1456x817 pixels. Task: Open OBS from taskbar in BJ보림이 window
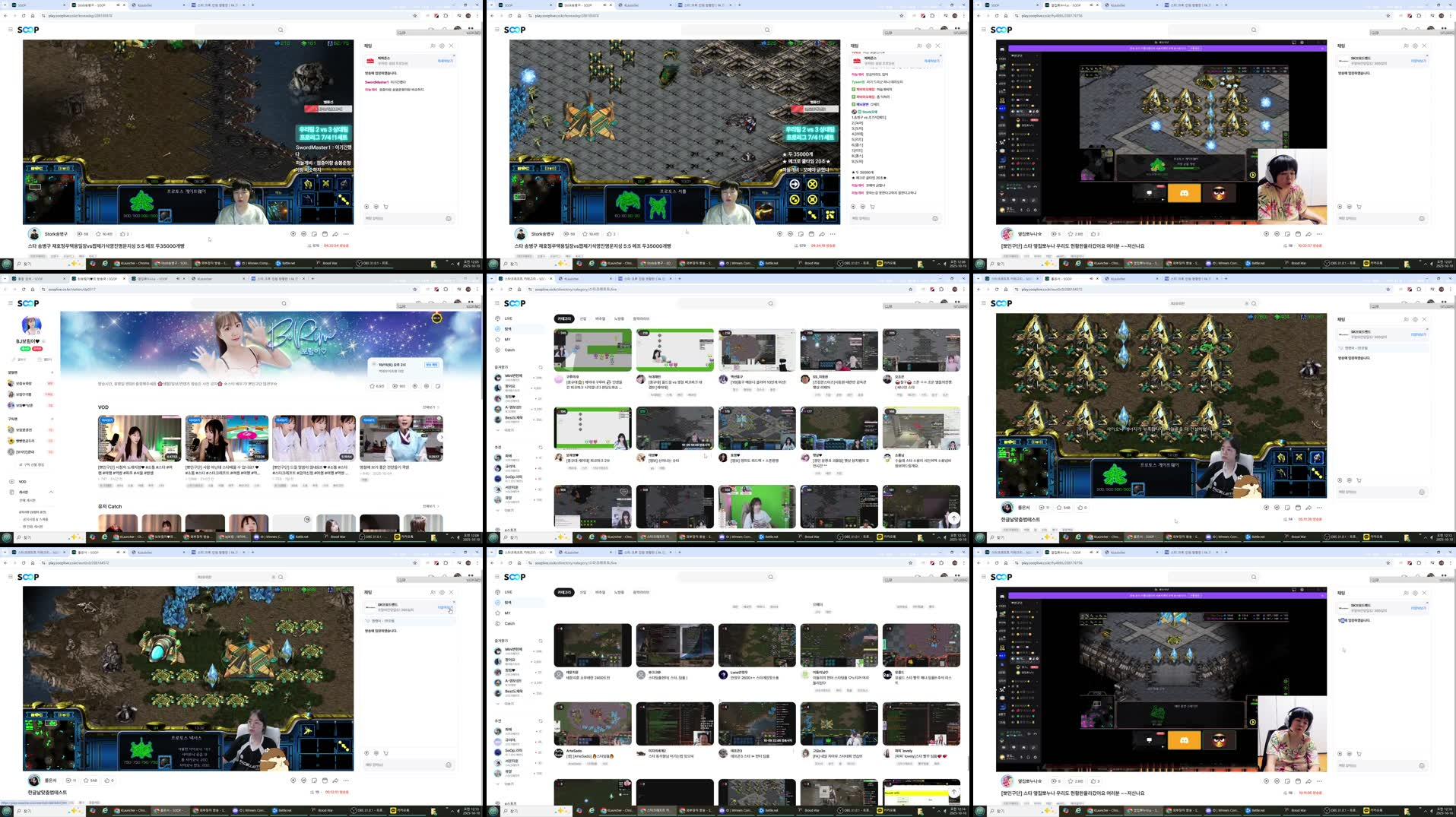tap(373, 537)
